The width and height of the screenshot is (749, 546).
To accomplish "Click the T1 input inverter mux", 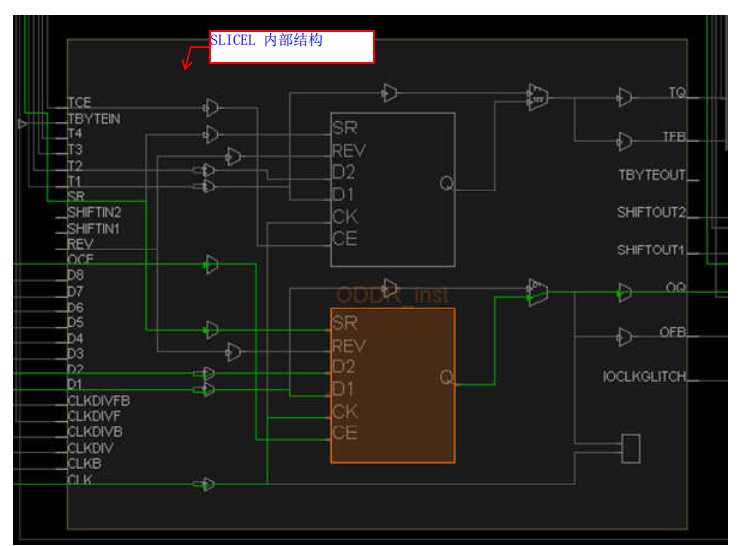I will click(205, 186).
